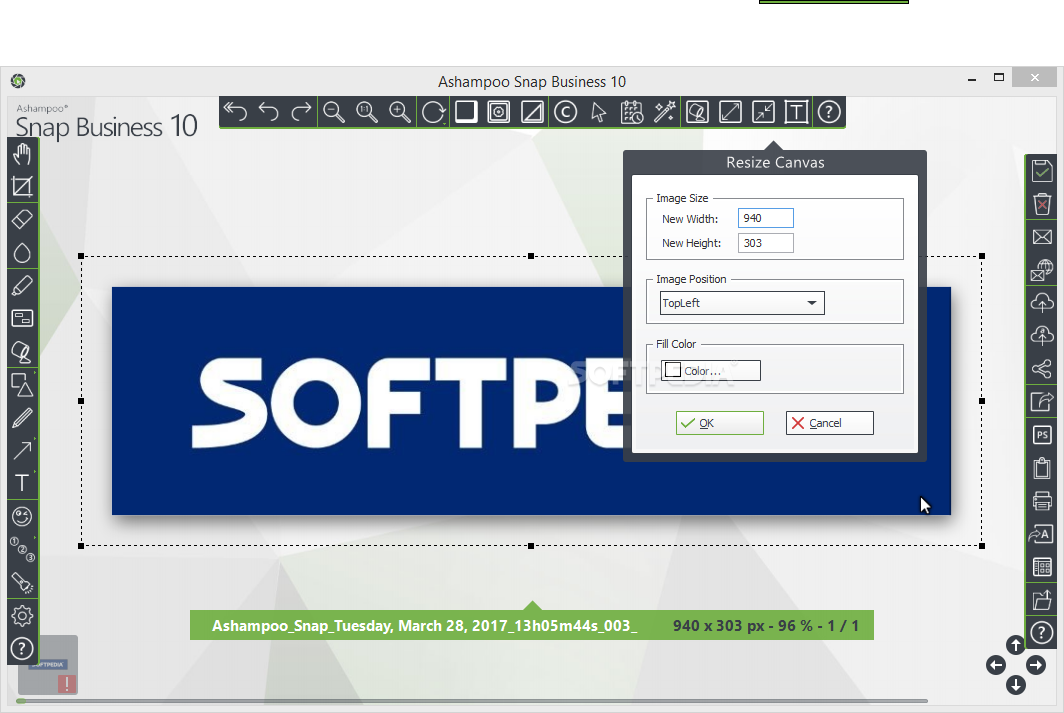Zoom out with the minus magnifier
The height and width of the screenshot is (713, 1064).
pyautogui.click(x=334, y=111)
